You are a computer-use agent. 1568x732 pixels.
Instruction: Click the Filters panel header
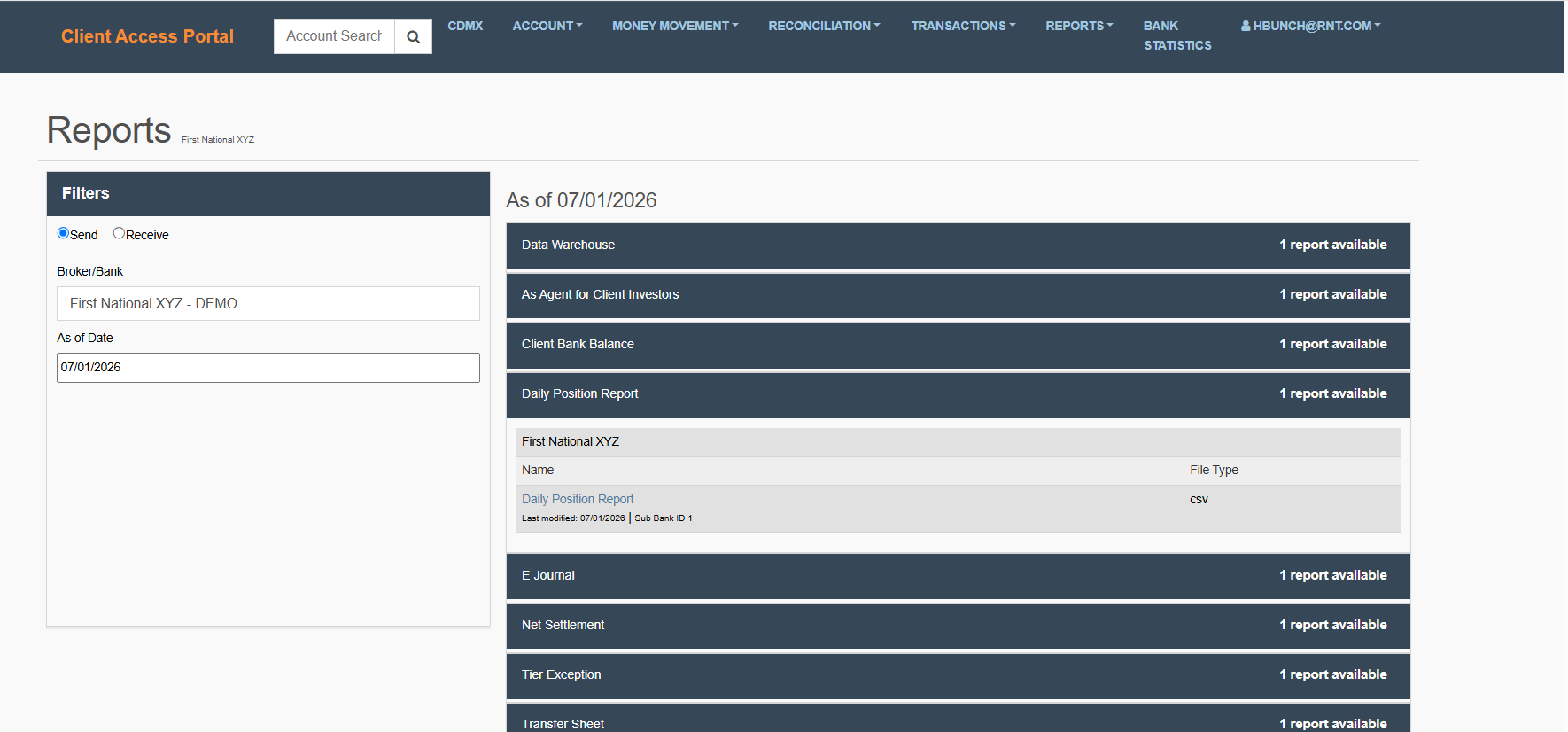pyautogui.click(x=268, y=194)
